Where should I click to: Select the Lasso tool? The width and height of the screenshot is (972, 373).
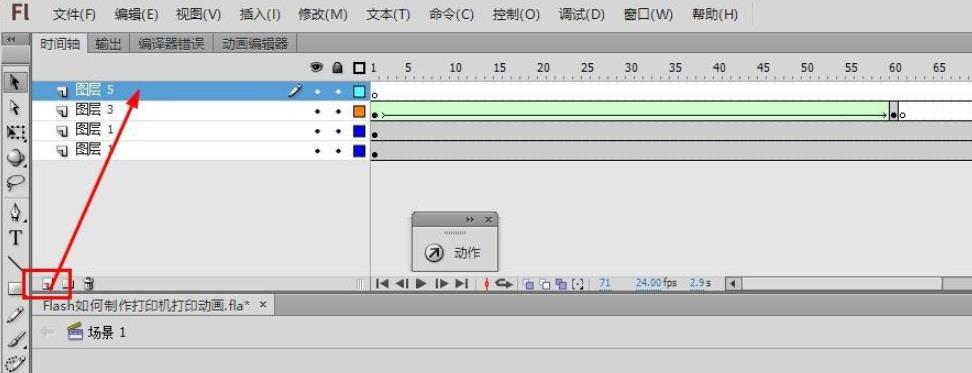15,182
